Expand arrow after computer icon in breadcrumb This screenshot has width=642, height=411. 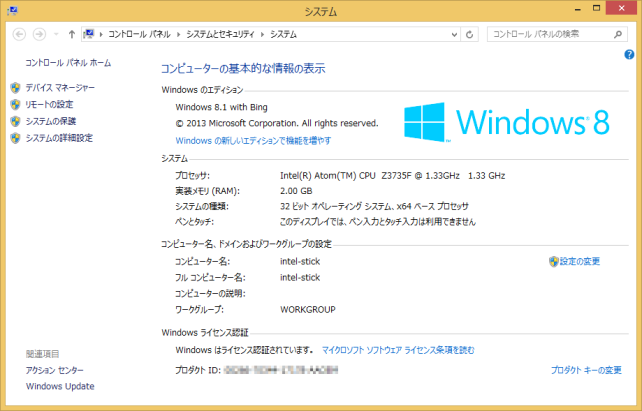(x=101, y=34)
